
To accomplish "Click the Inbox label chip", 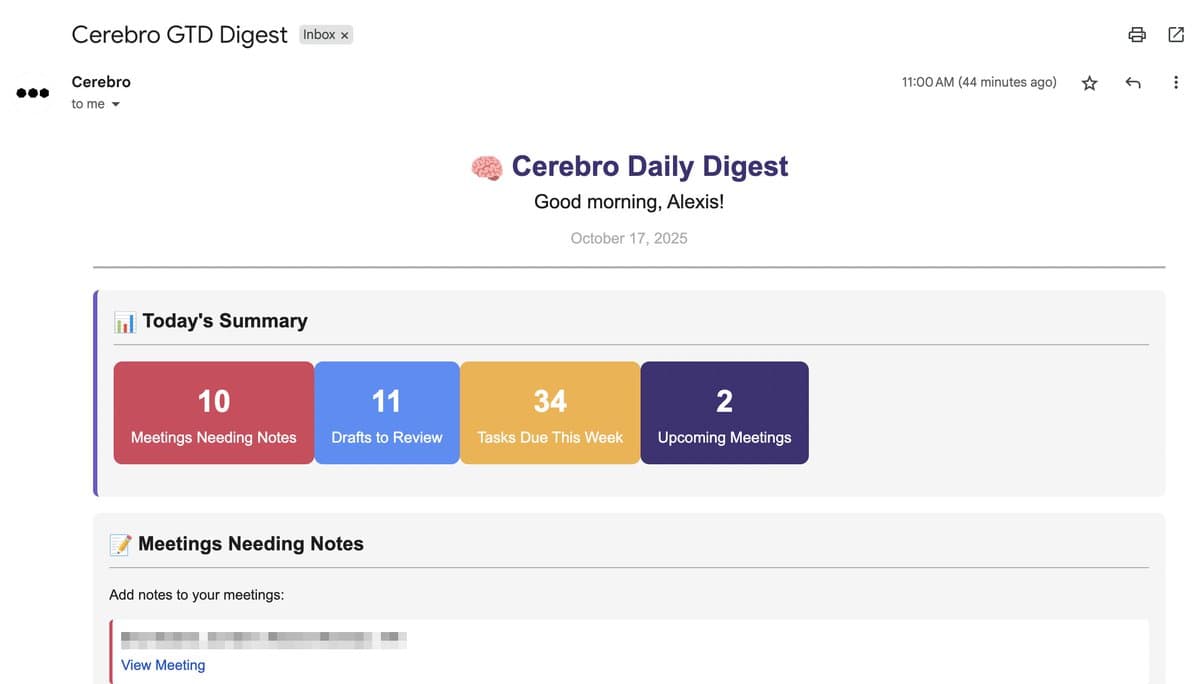I will coord(319,35).
